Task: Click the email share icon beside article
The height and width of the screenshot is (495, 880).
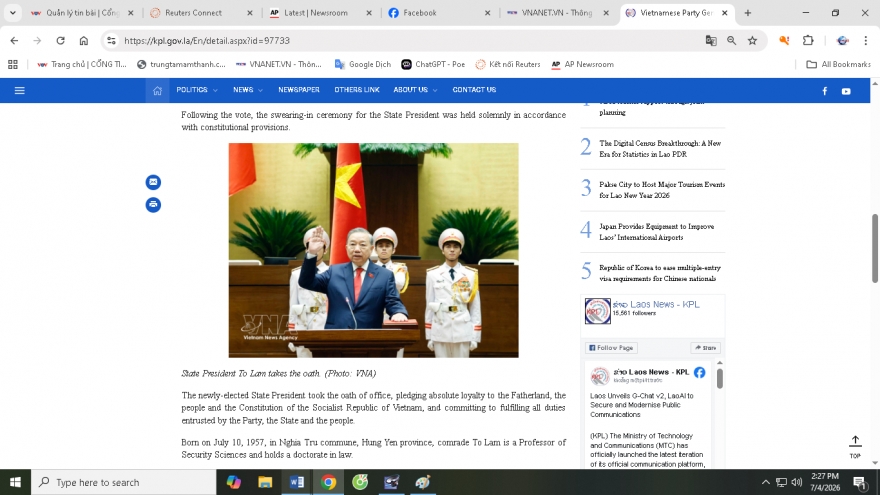Action: tap(153, 182)
